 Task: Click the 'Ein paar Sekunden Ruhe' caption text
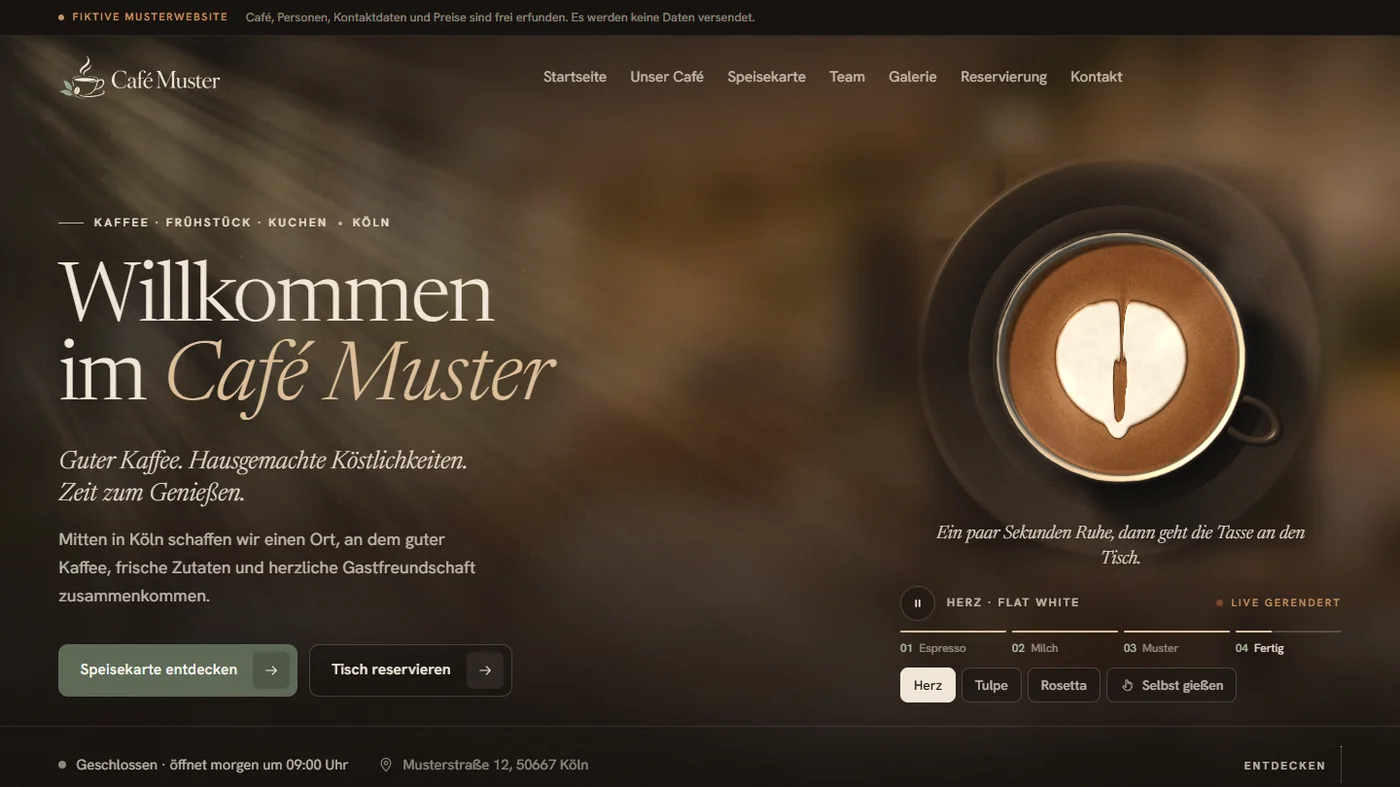click(x=1120, y=545)
